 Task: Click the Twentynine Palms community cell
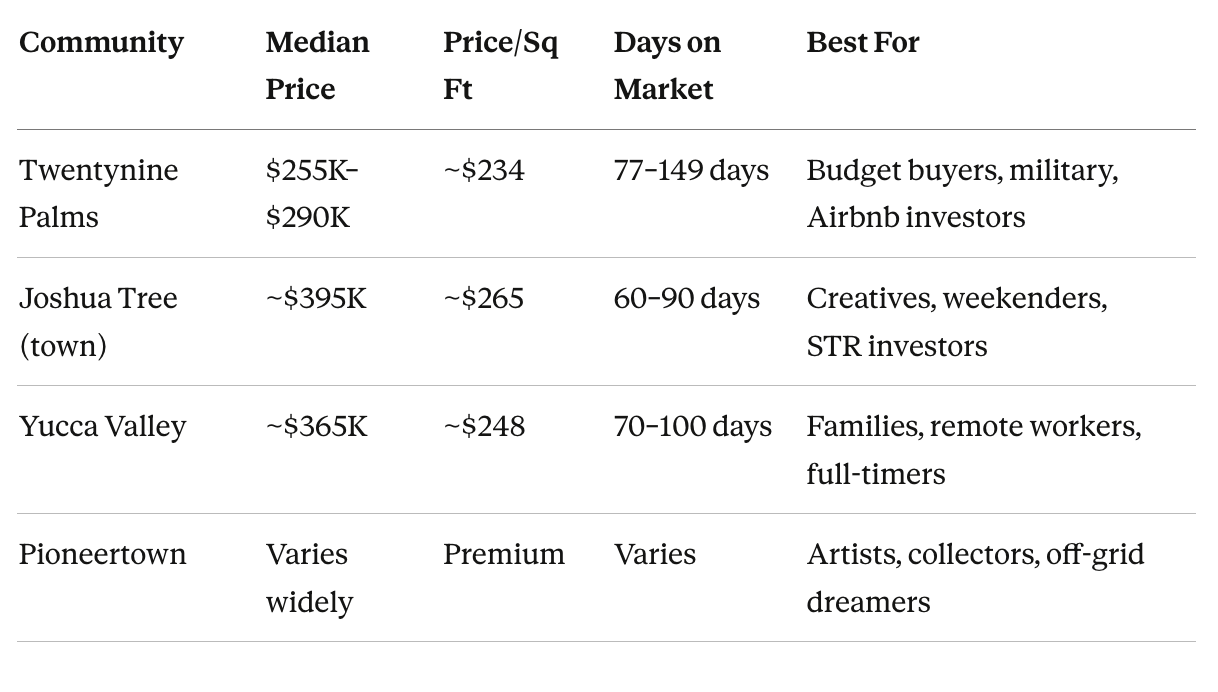pos(98,194)
